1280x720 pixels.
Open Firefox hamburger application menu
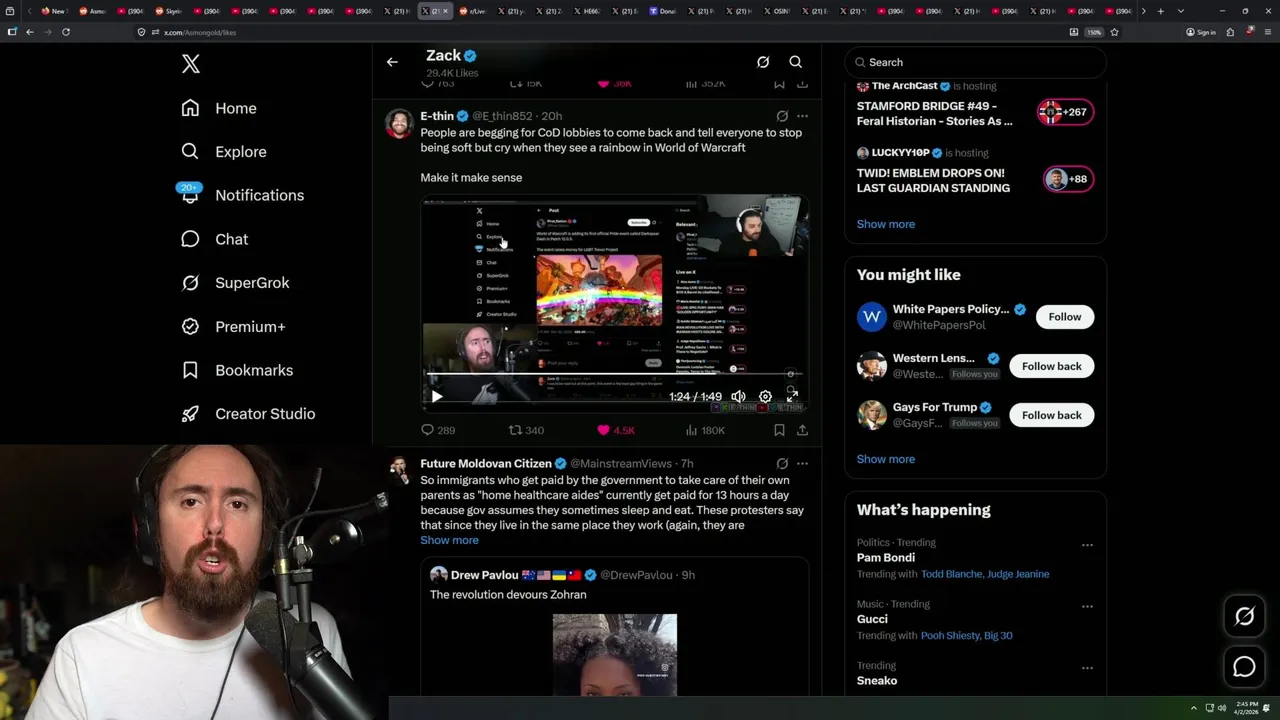1266,32
